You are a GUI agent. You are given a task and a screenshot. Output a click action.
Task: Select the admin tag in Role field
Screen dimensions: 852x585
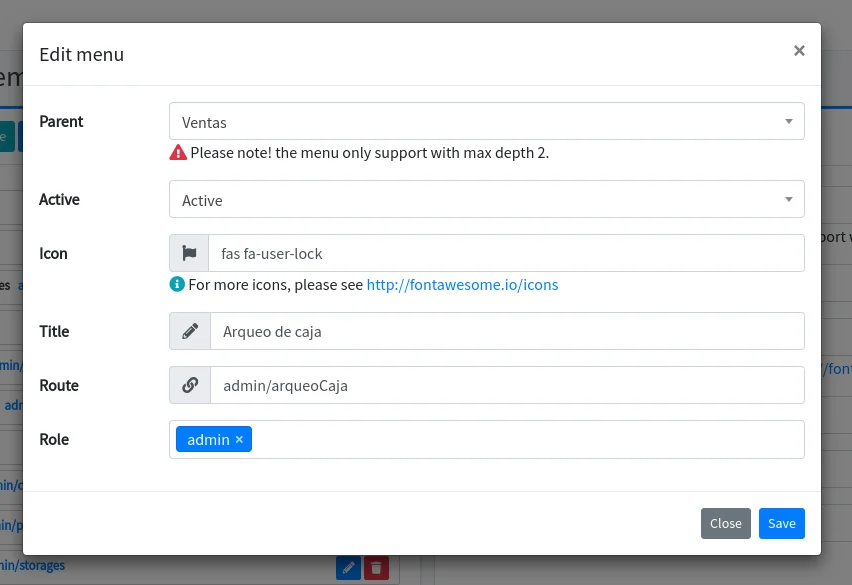point(207,440)
